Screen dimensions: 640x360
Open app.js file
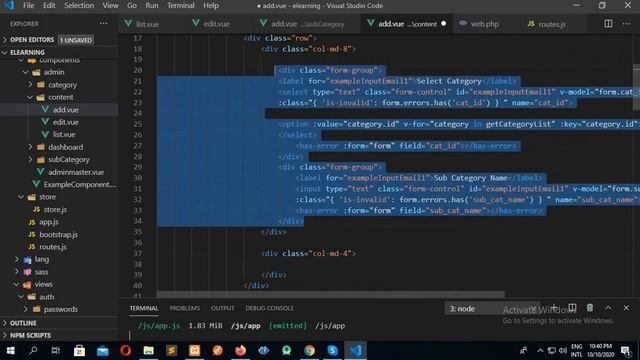point(49,222)
